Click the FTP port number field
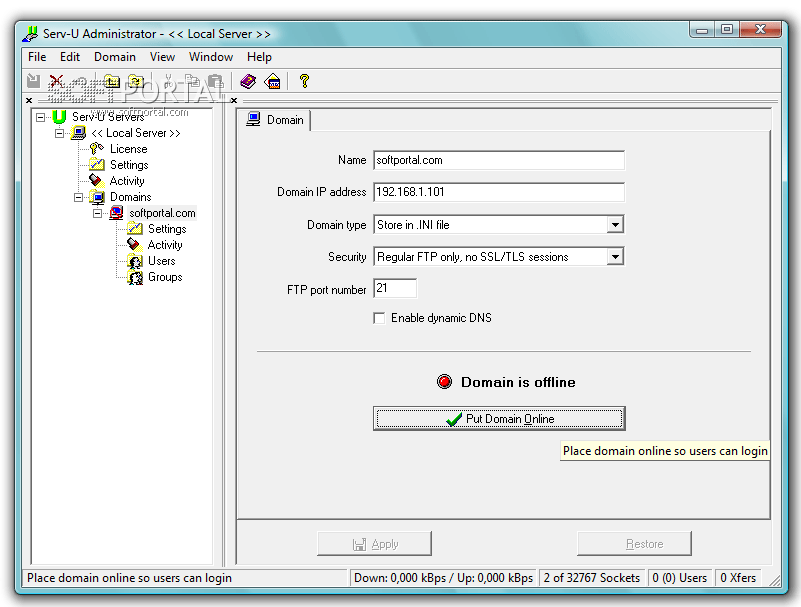801x607 pixels. pos(395,288)
